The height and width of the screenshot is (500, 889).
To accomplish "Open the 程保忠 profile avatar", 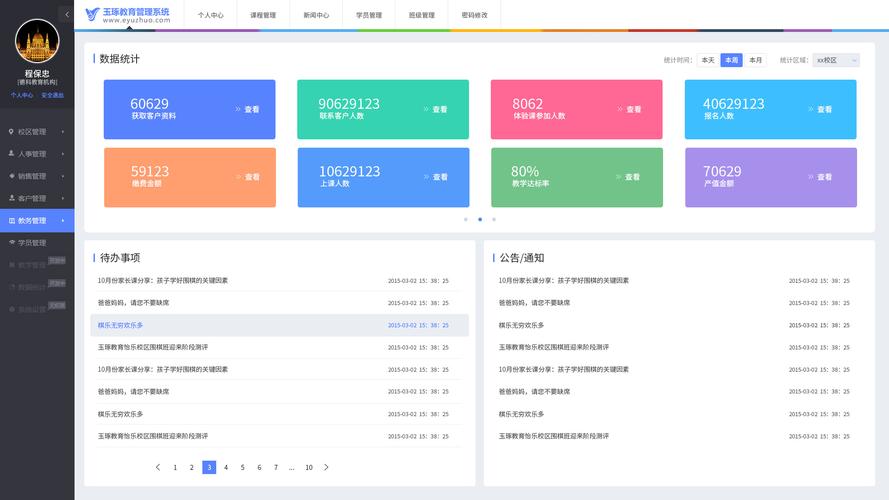I will pyautogui.click(x=37, y=41).
